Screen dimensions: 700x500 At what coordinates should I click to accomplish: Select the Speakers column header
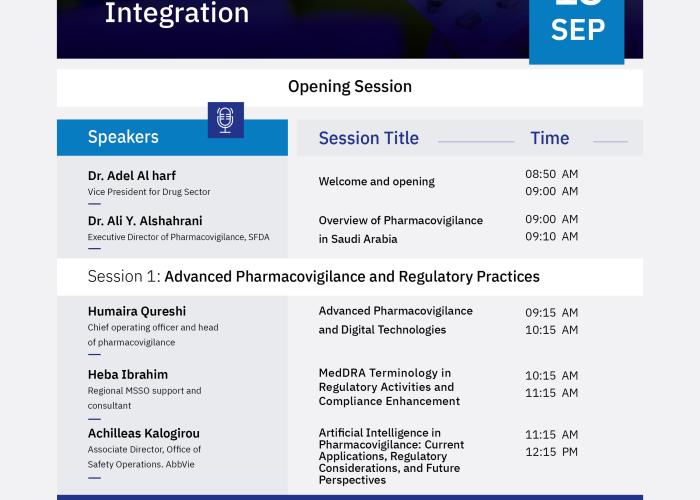123,137
